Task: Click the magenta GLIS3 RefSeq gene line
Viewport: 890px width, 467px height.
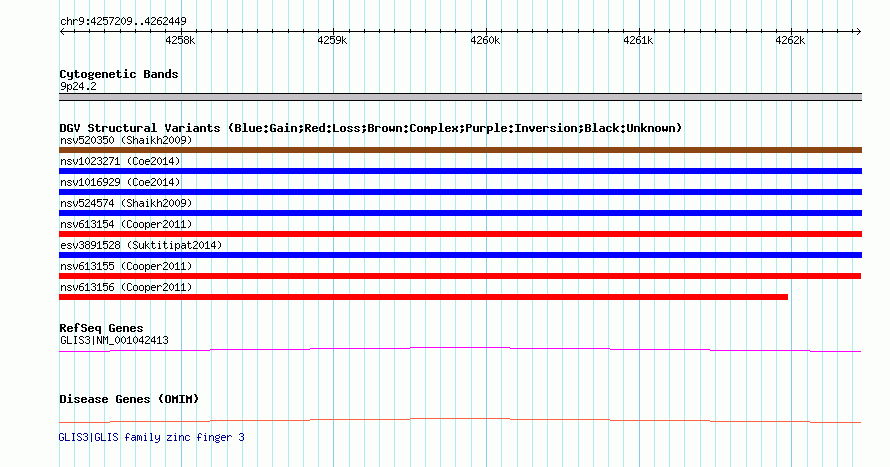Action: tap(460, 348)
